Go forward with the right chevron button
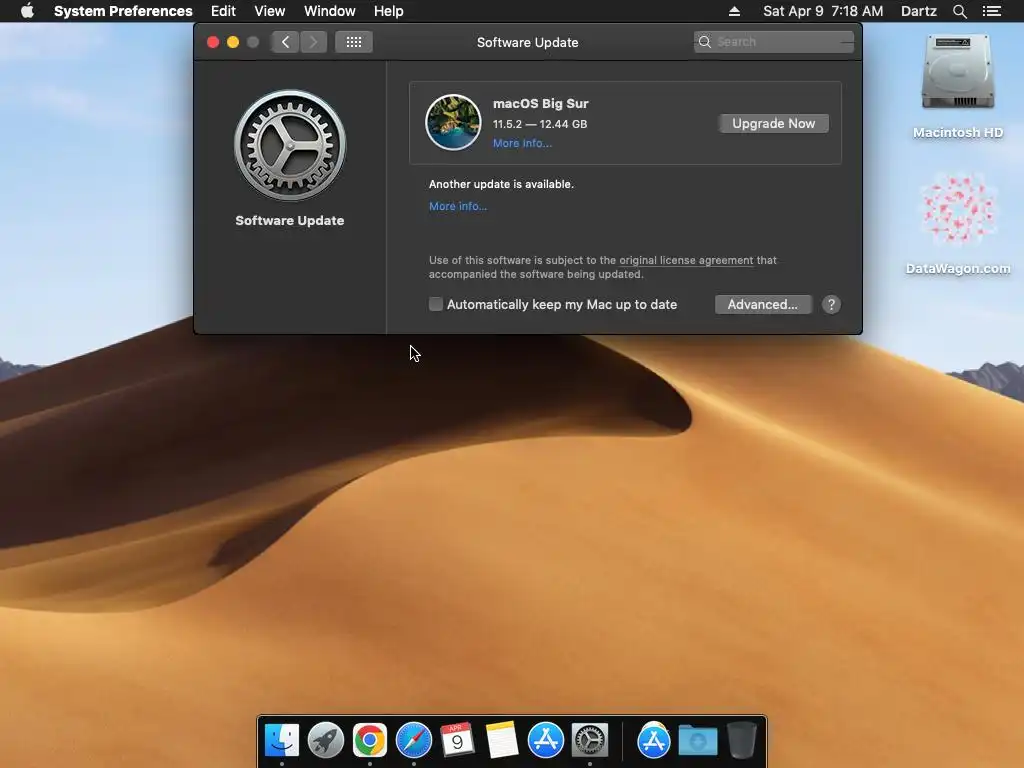1024x768 pixels. pos(313,42)
